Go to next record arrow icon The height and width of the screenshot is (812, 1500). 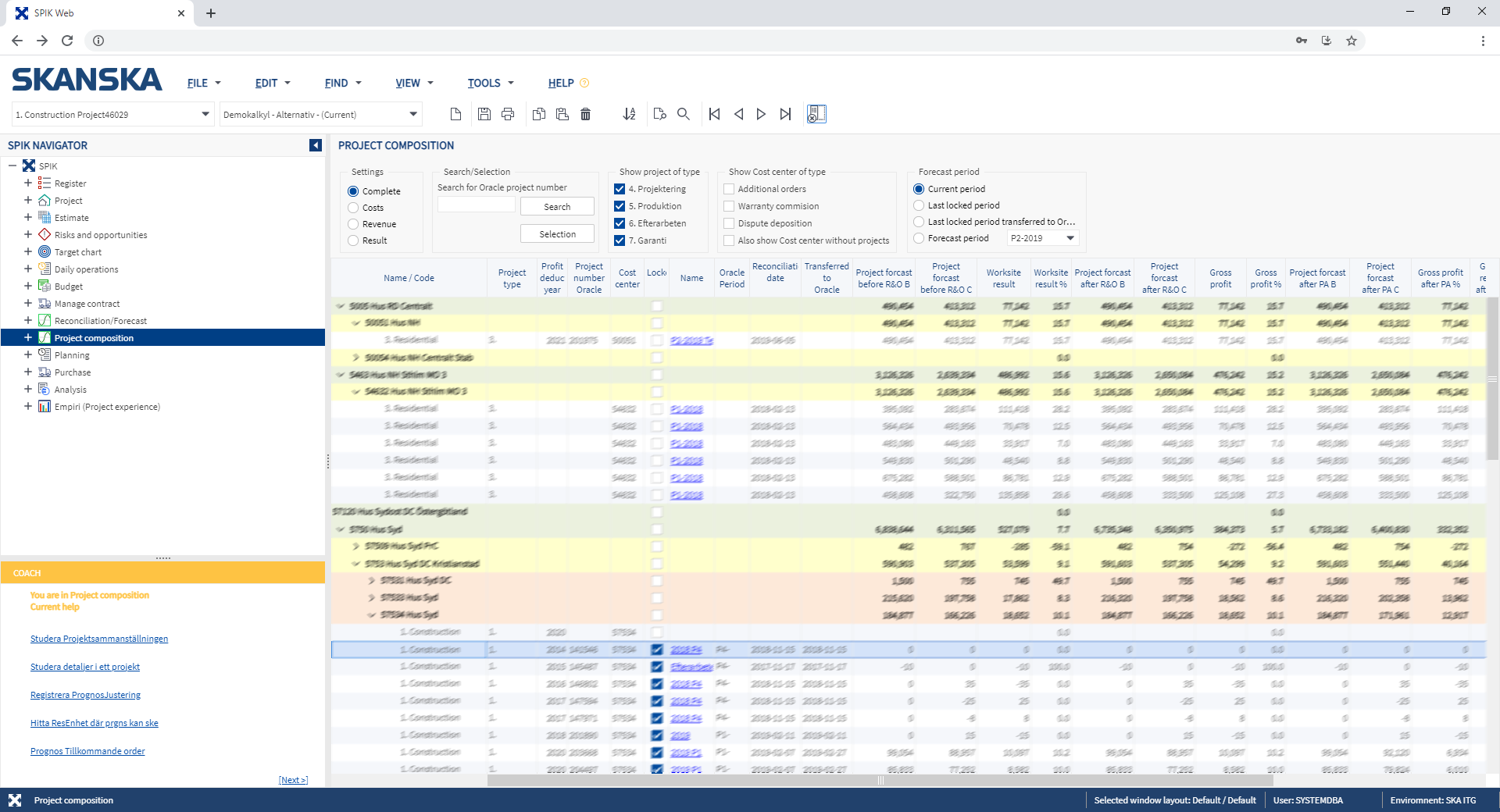[x=761, y=114]
